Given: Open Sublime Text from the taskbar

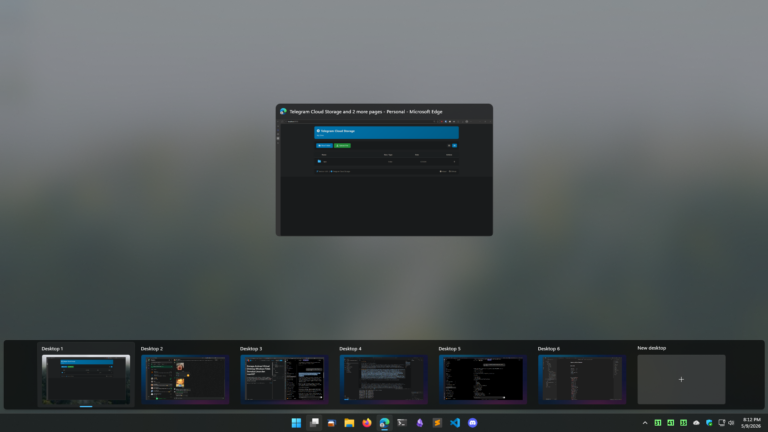Looking at the screenshot, I should (437, 423).
